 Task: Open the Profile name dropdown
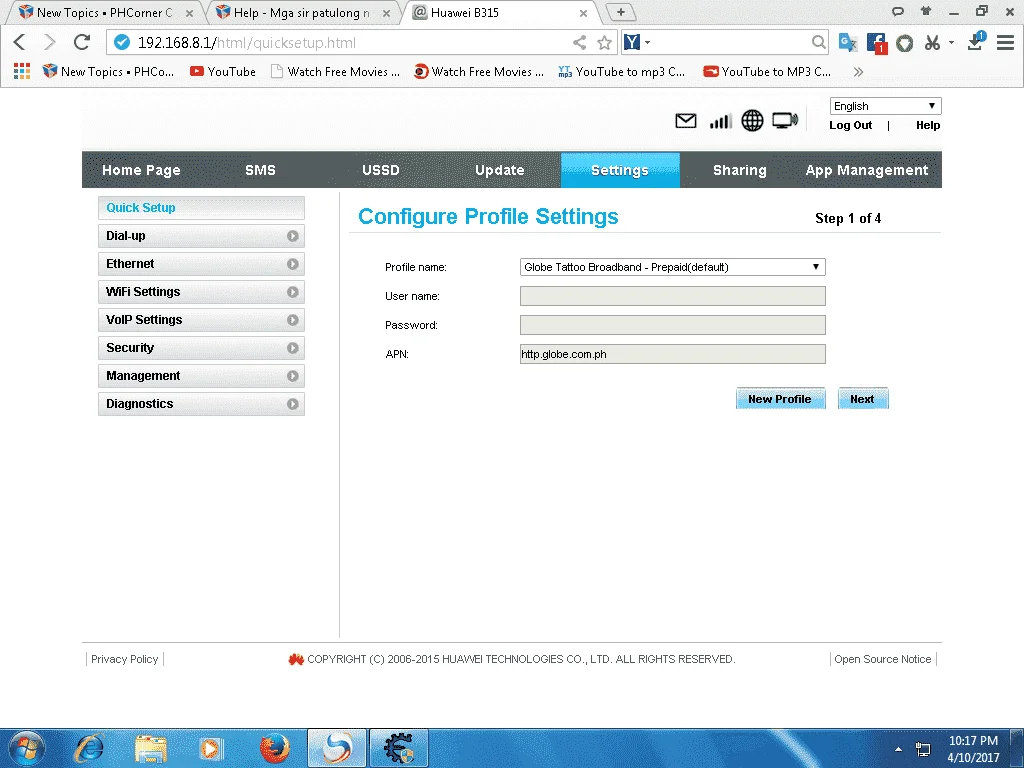pyautogui.click(x=673, y=267)
